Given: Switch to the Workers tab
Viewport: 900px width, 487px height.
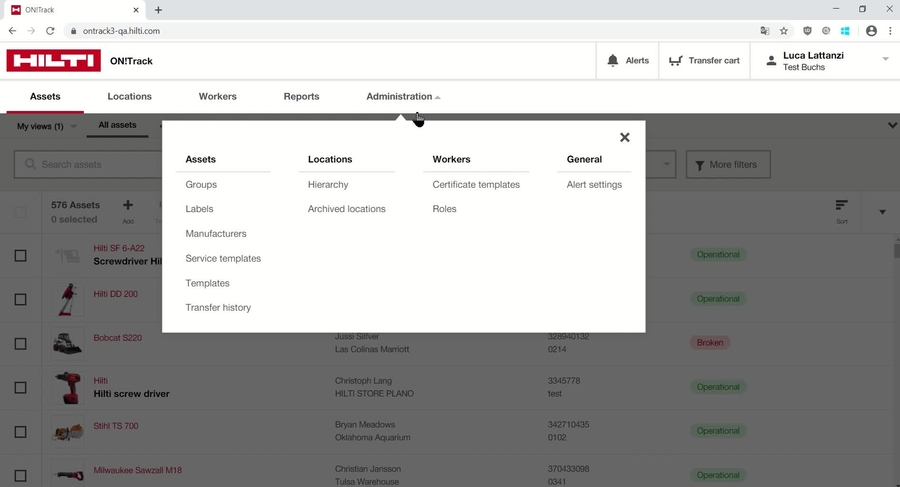Looking at the screenshot, I should pos(218,96).
